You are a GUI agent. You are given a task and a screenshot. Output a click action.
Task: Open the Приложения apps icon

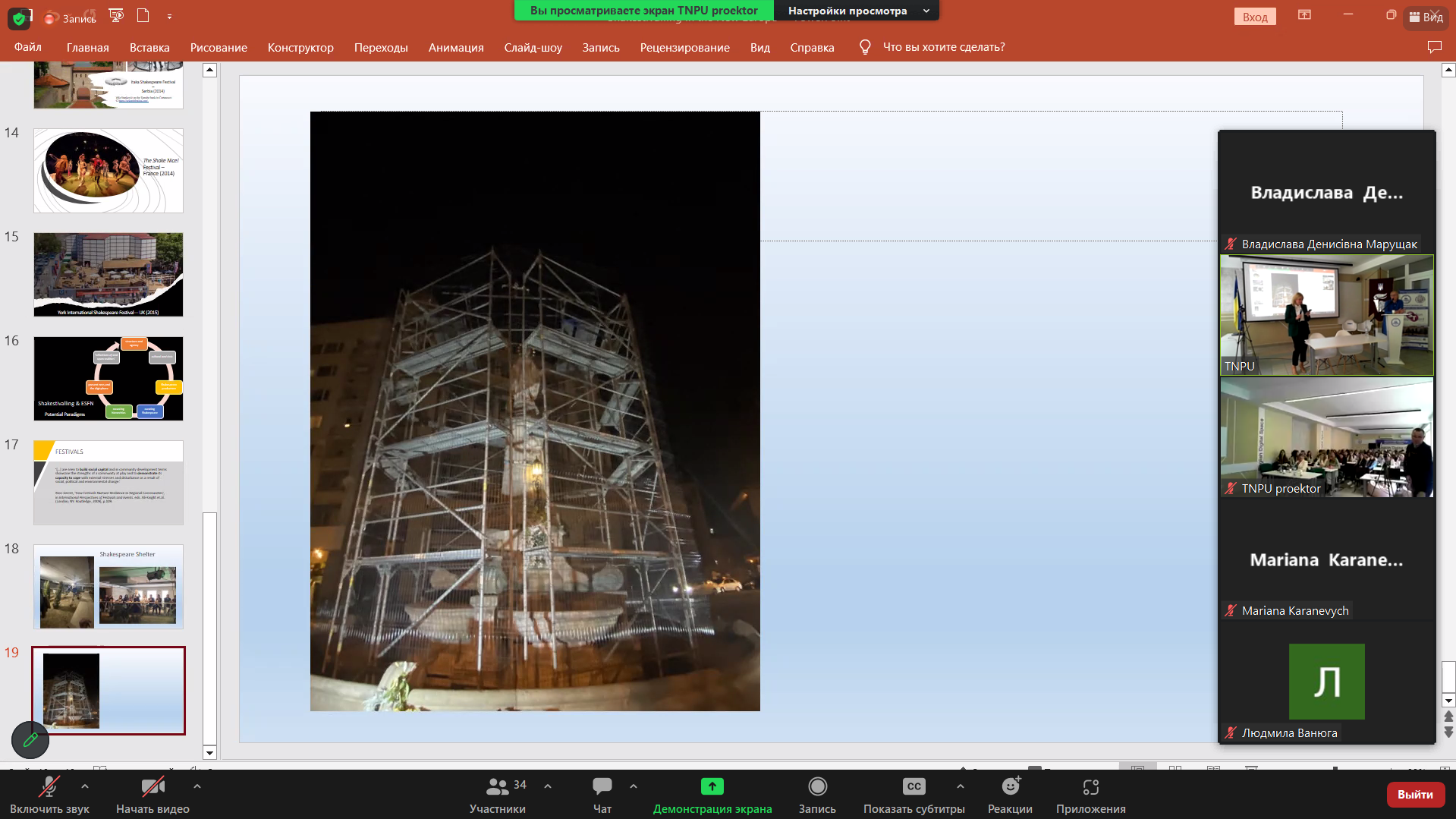pos(1090,787)
